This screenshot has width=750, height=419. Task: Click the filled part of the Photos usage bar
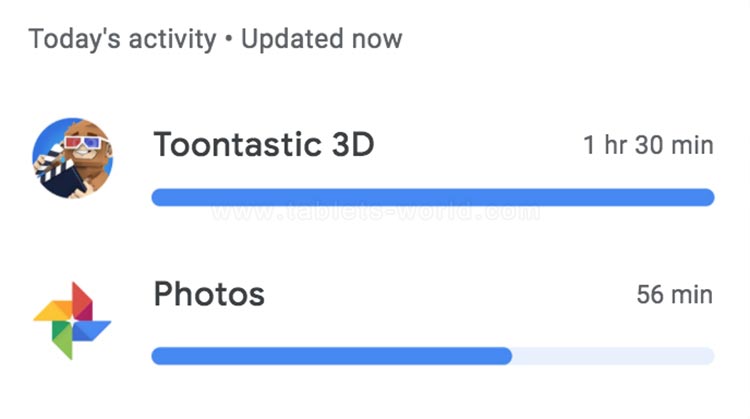point(330,356)
